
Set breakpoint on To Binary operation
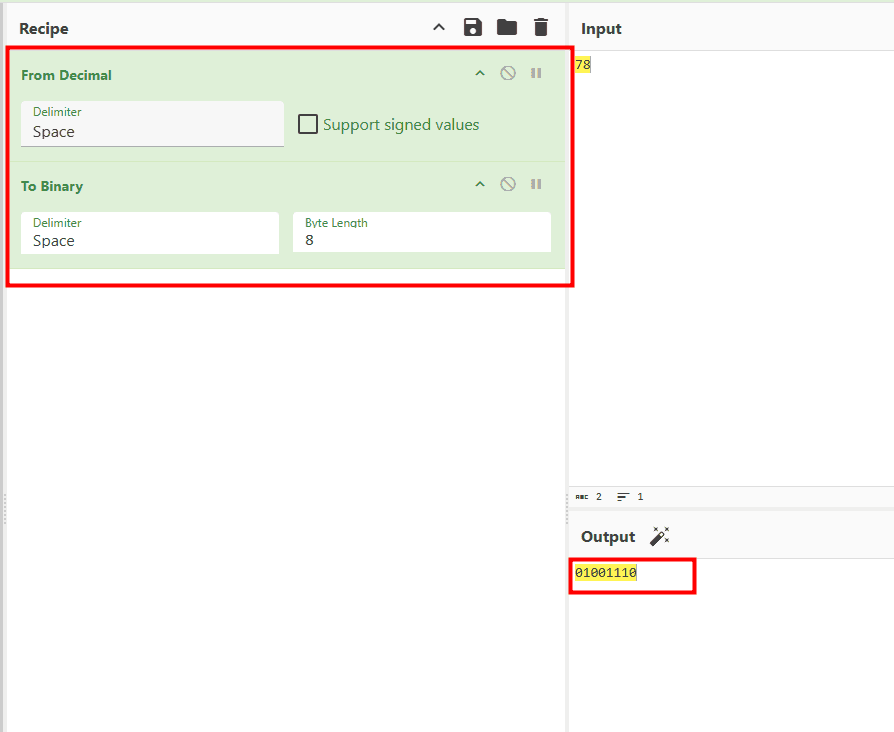(536, 184)
